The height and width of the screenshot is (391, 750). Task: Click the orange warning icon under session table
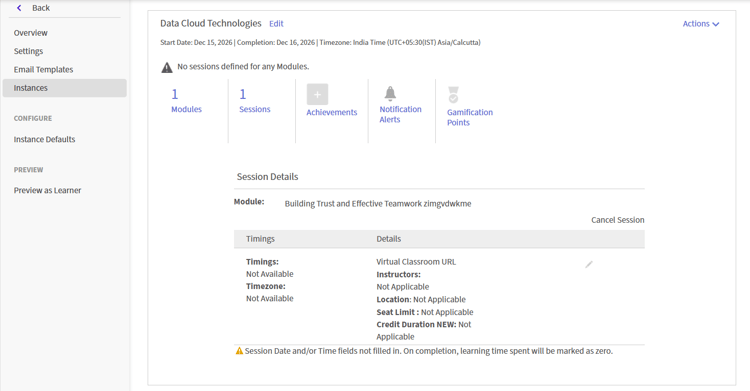tap(239, 351)
